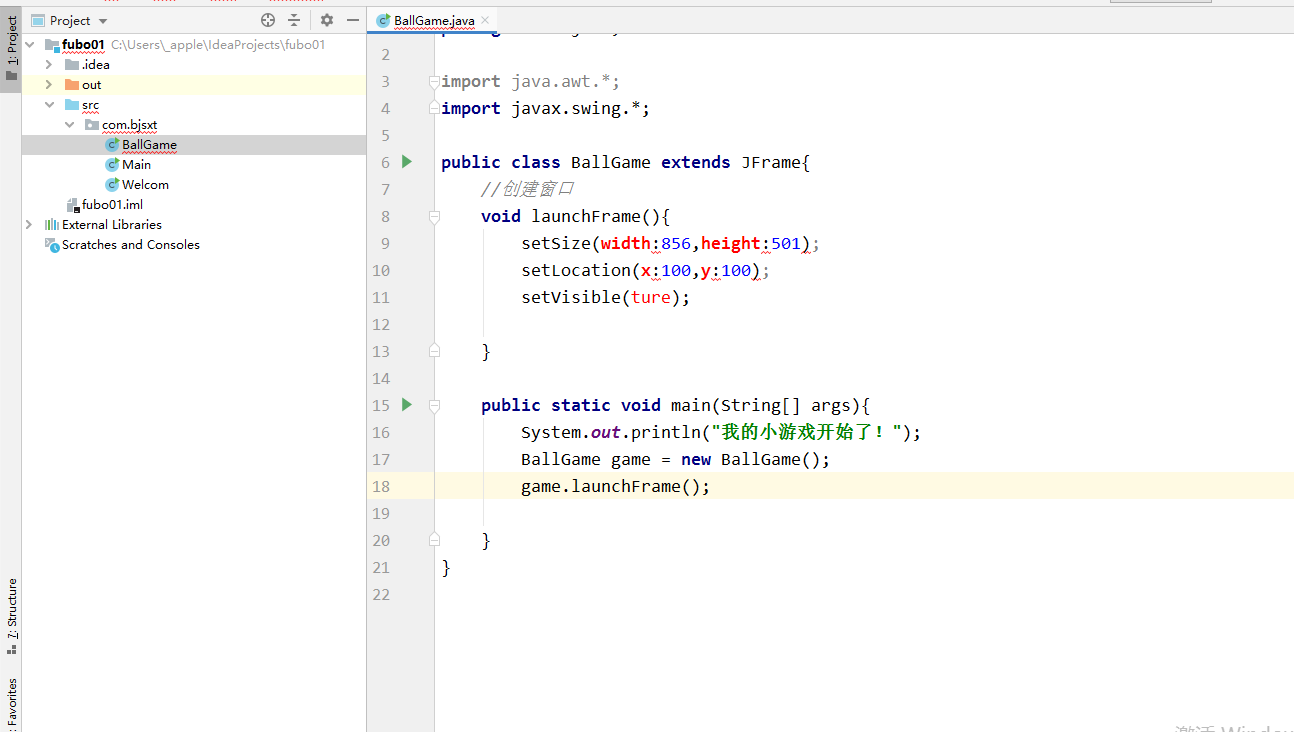Click line number 19 in the gutter
Screen dimensions: 1294x732
[380, 513]
